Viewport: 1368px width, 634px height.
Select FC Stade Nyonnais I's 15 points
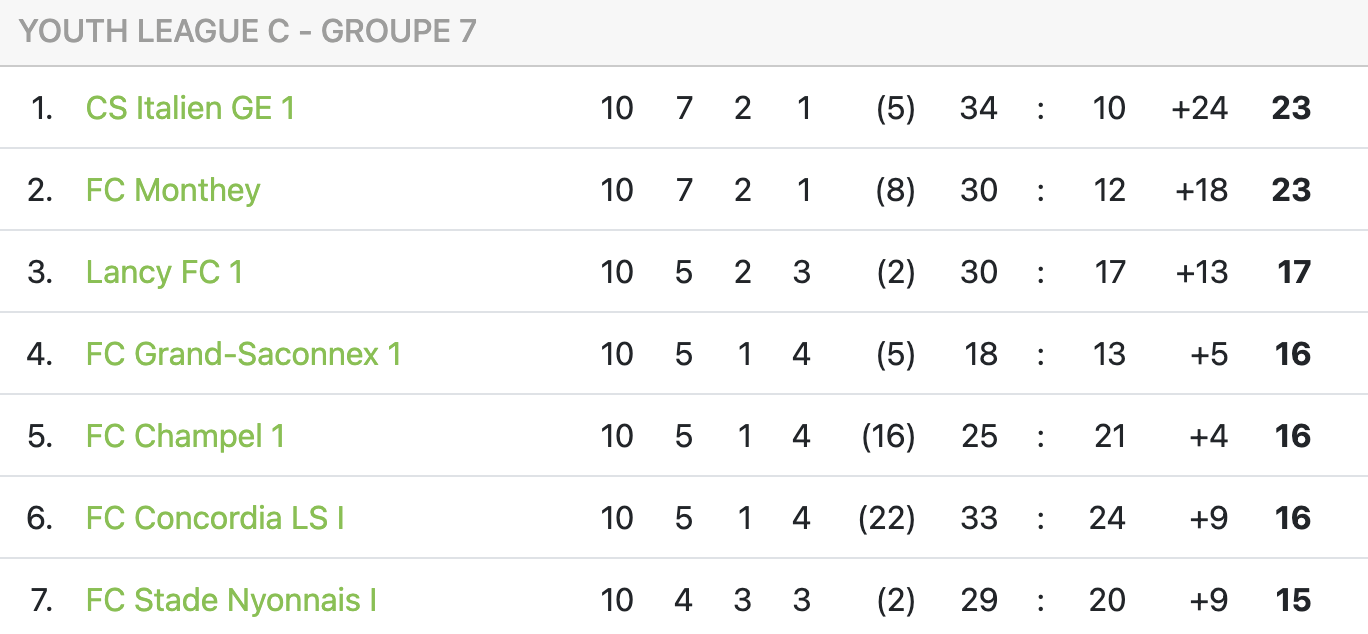pos(1293,600)
